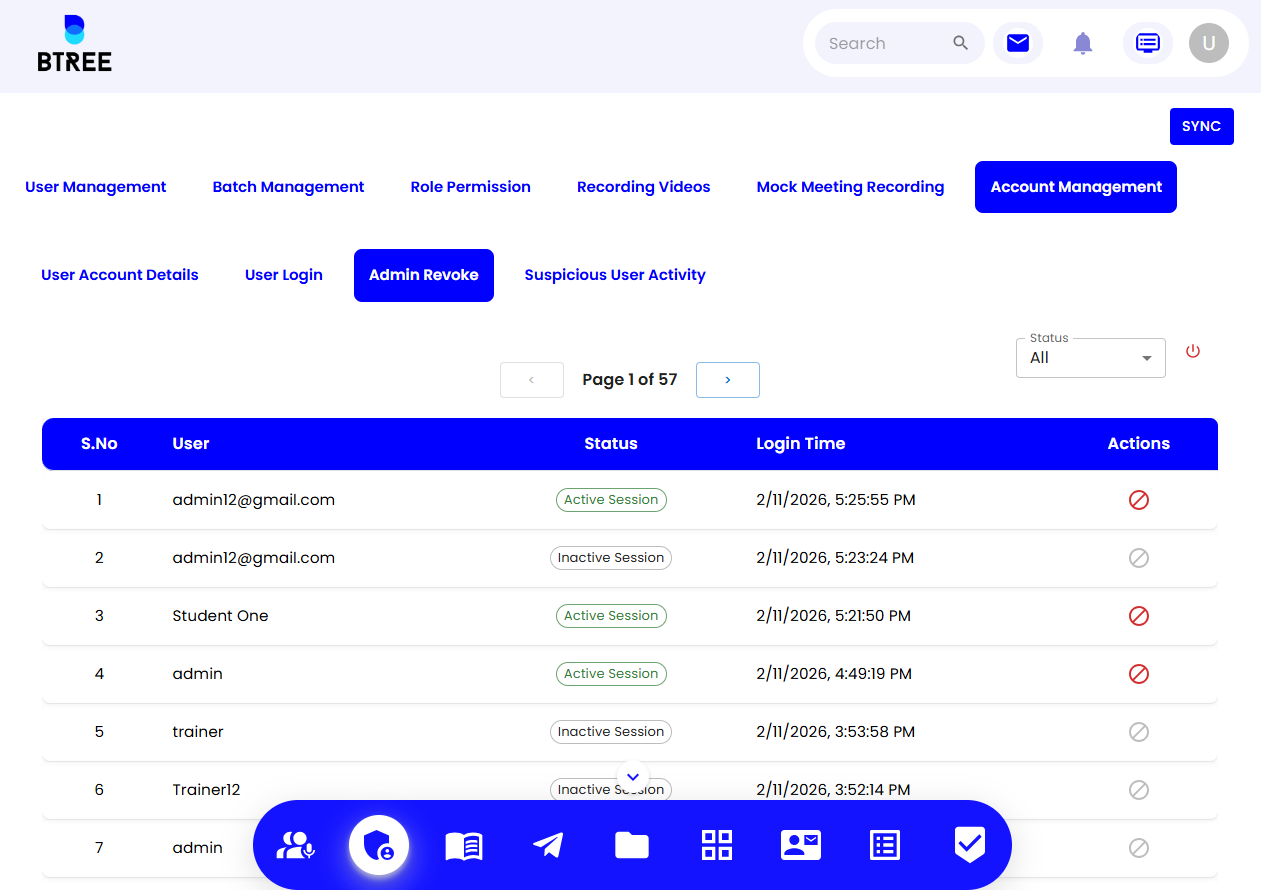Open User Account Details sub-tab
This screenshot has height=890, width=1261.
(120, 275)
